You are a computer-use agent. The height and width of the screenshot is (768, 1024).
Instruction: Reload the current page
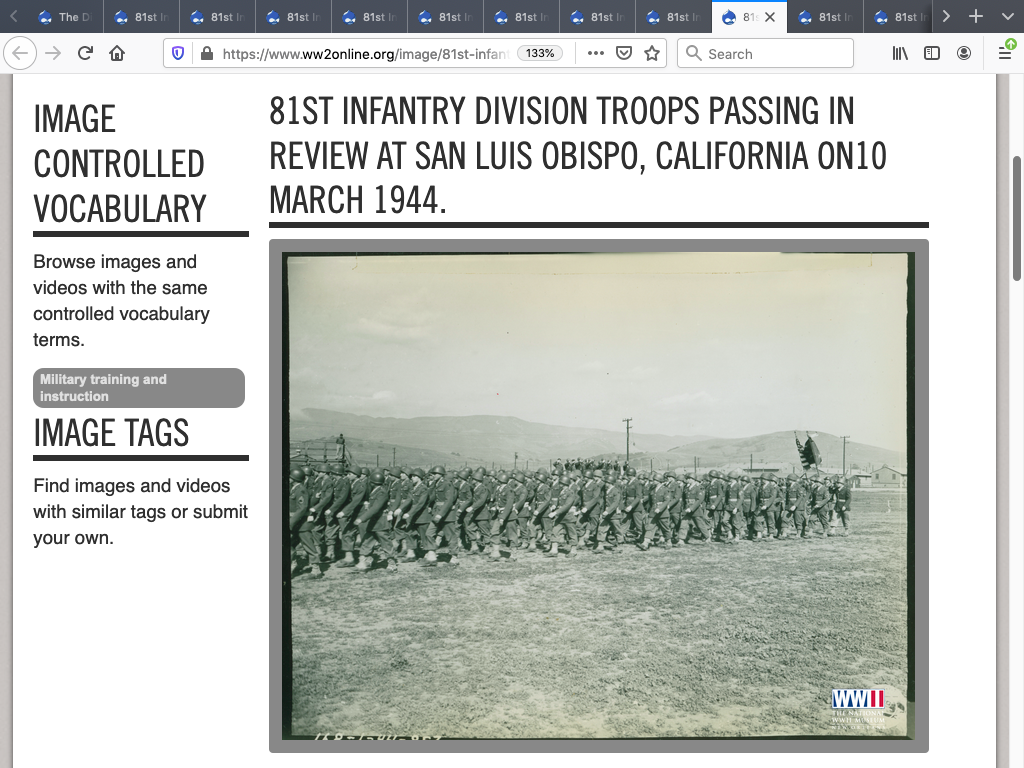[85, 54]
